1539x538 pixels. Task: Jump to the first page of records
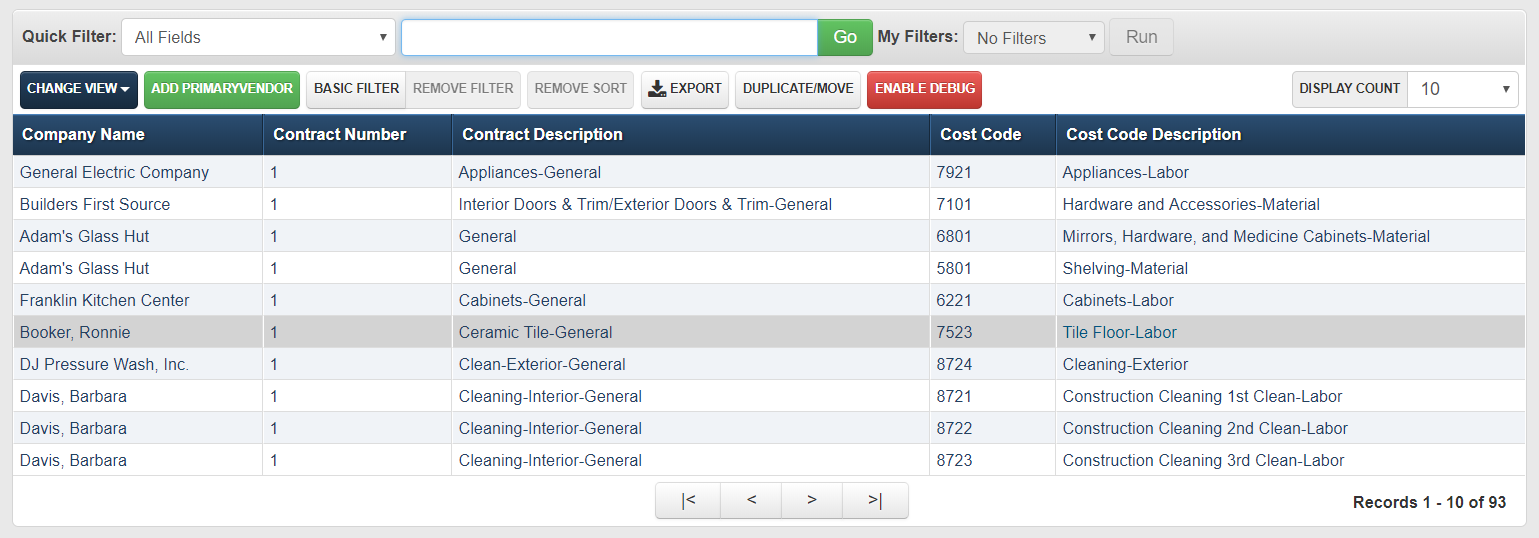tap(688, 500)
